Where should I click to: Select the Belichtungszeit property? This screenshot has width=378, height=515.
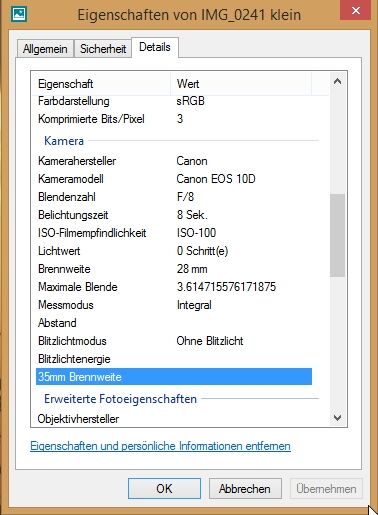click(x=73, y=215)
